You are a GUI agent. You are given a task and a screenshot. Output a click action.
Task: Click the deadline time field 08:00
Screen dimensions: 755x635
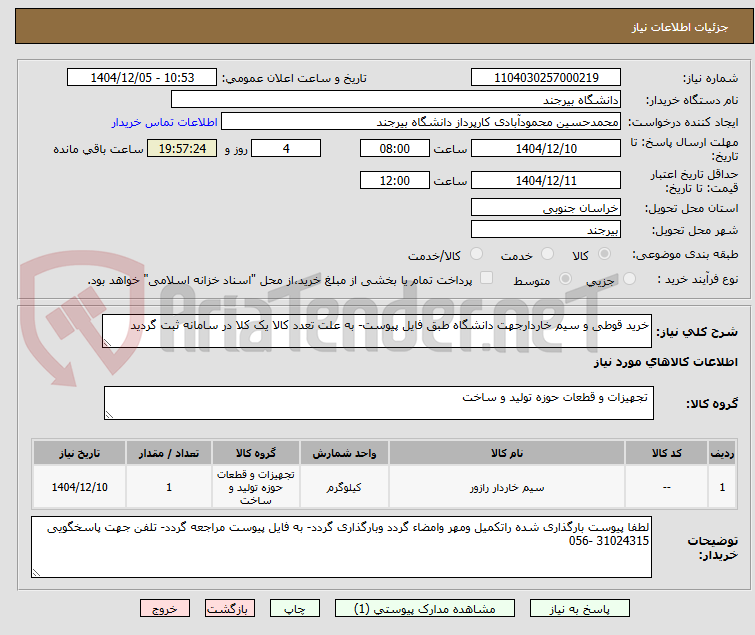tap(394, 148)
